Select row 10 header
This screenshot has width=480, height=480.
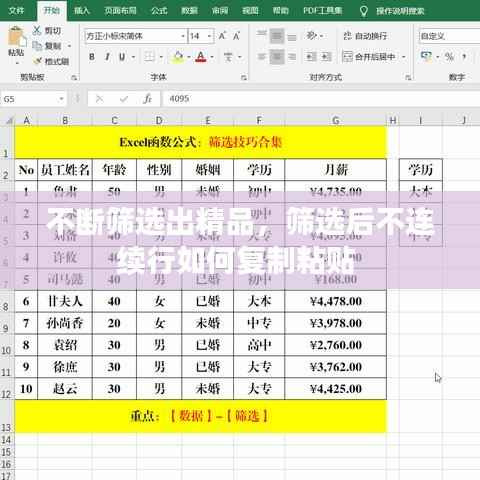pos(7,345)
